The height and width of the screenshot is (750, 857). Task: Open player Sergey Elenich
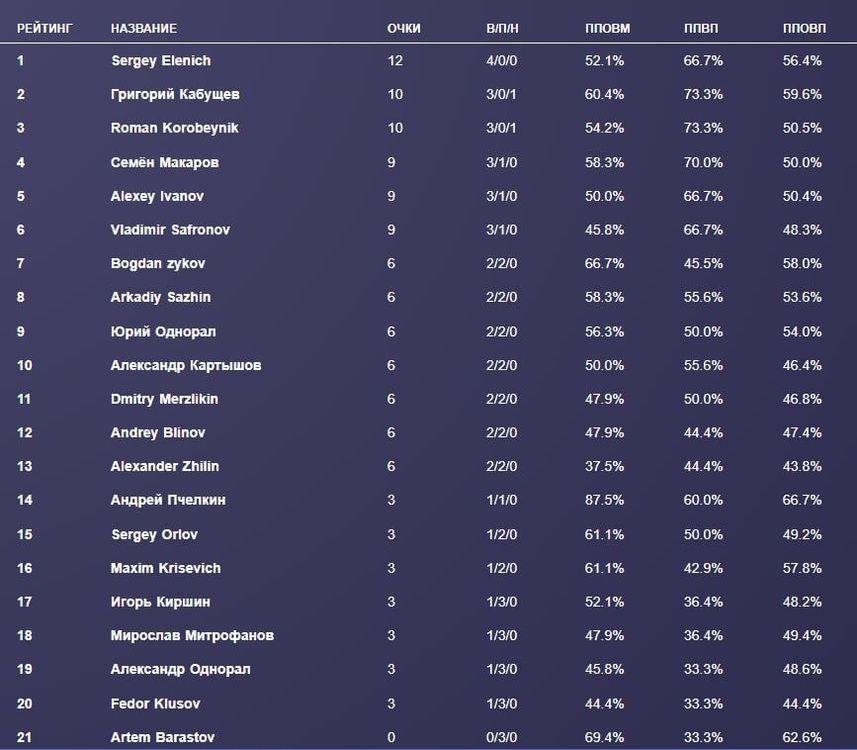161,61
